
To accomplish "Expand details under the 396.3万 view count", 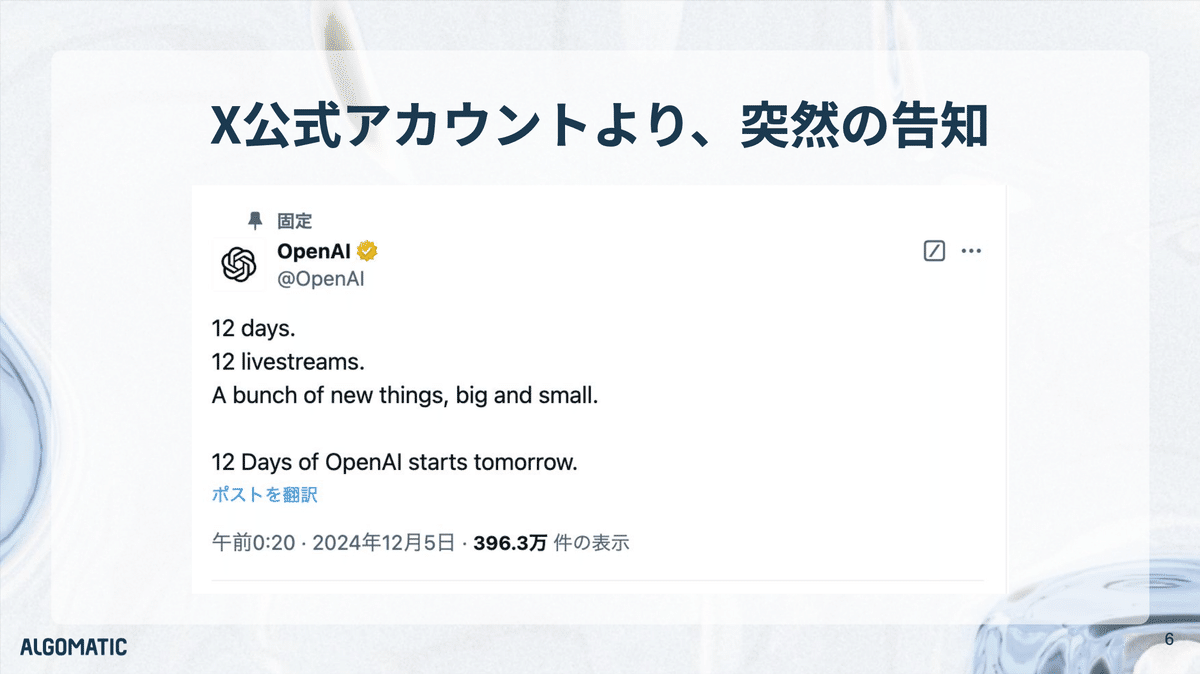I will click(556, 541).
